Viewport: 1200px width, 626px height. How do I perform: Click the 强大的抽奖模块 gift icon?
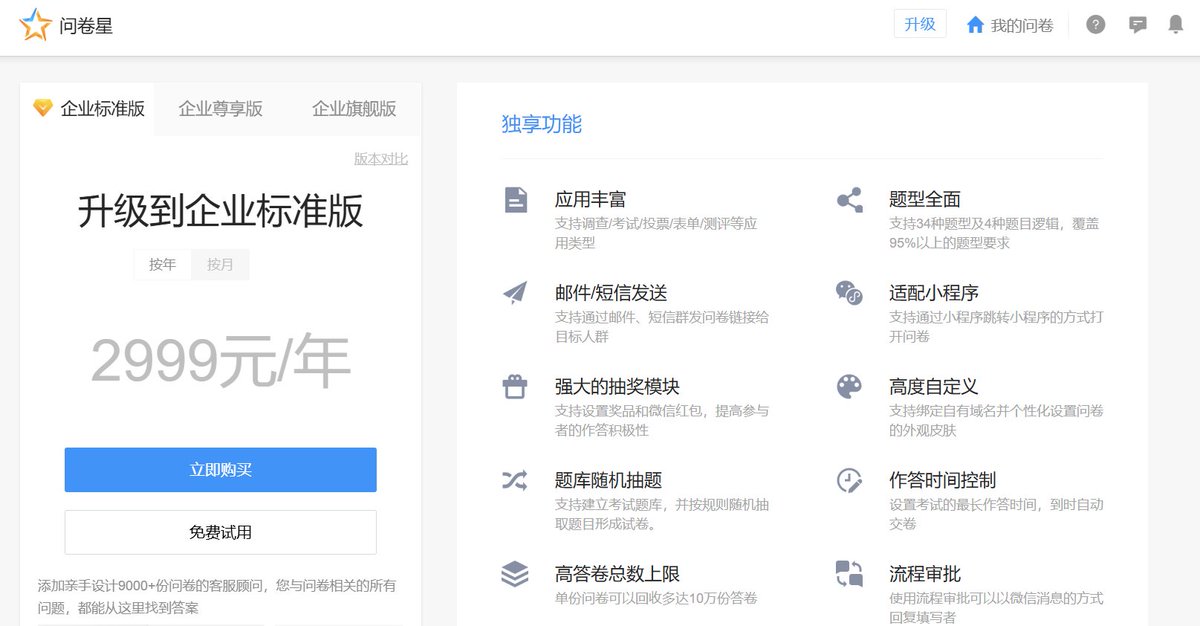pos(515,386)
